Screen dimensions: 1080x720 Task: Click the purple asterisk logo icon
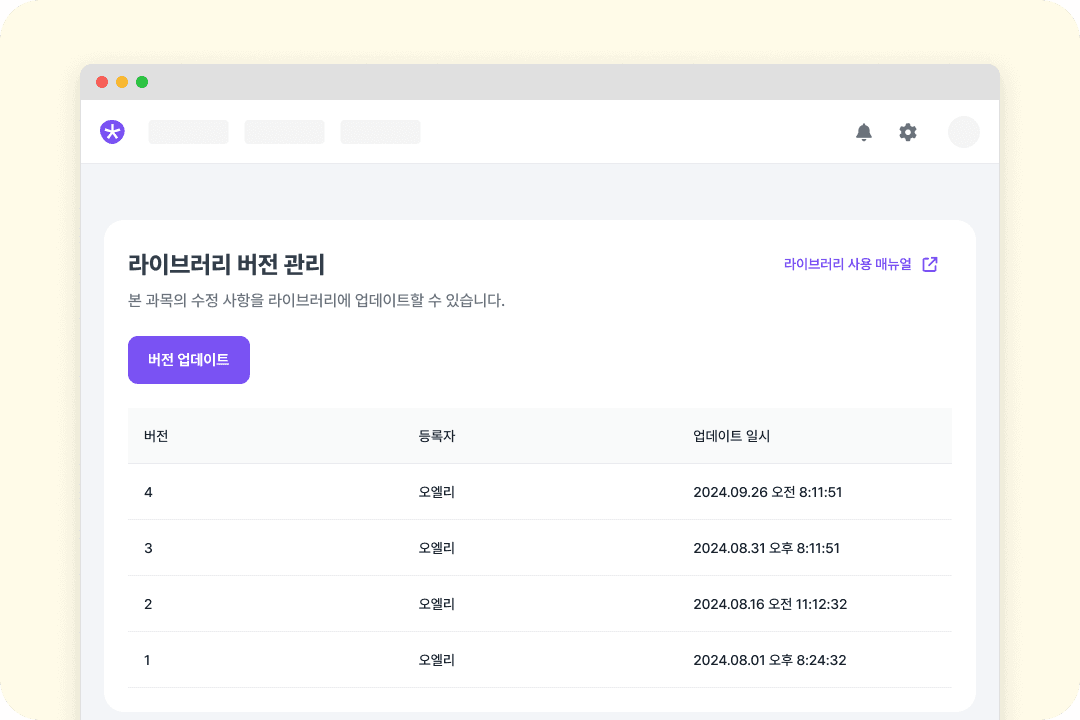112,132
